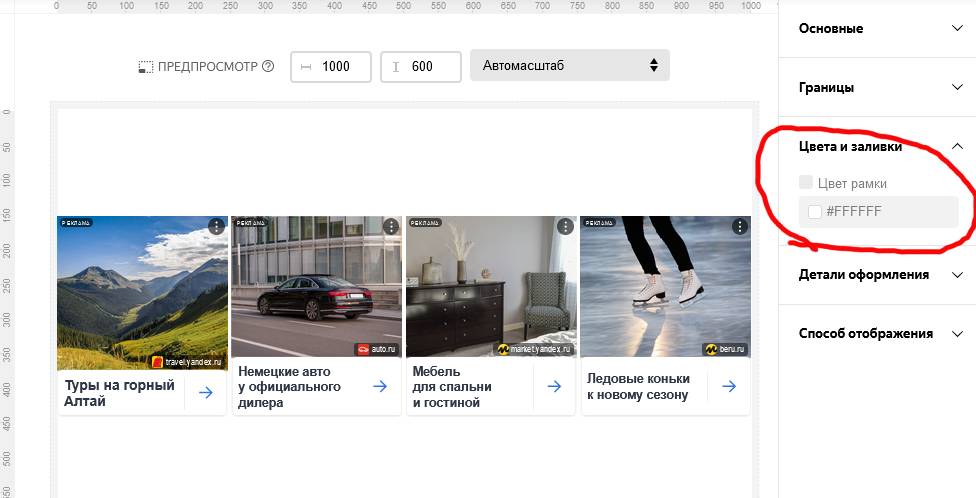Click the black sedan car image
This screenshot has height=498, width=976.
click(316, 286)
